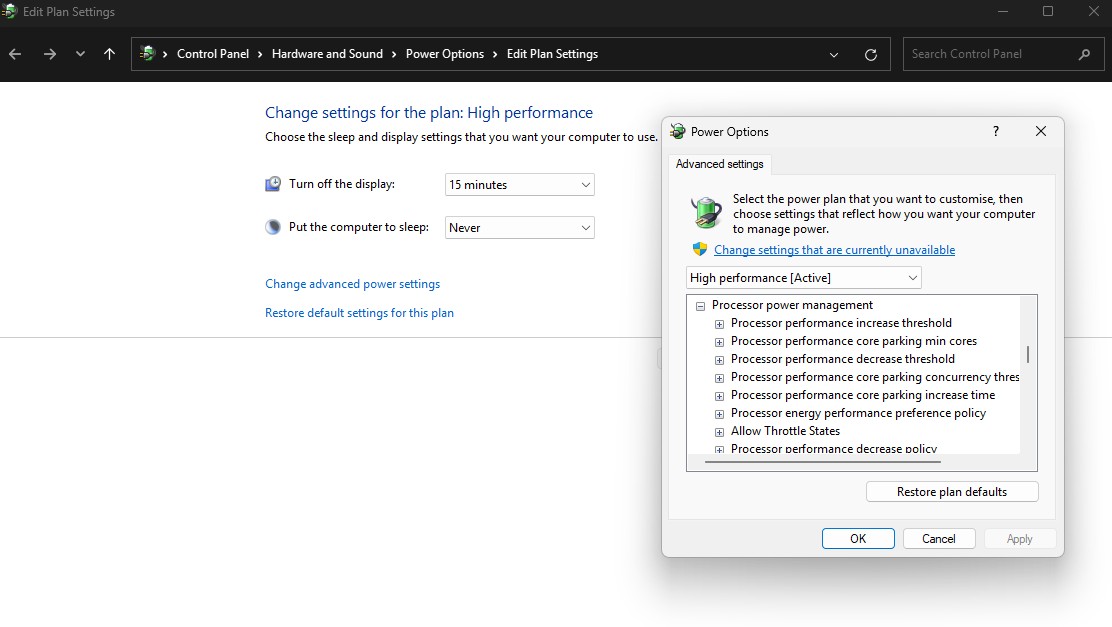Open the High performance plan dropdown
The image size is (1112, 627).
click(803, 278)
